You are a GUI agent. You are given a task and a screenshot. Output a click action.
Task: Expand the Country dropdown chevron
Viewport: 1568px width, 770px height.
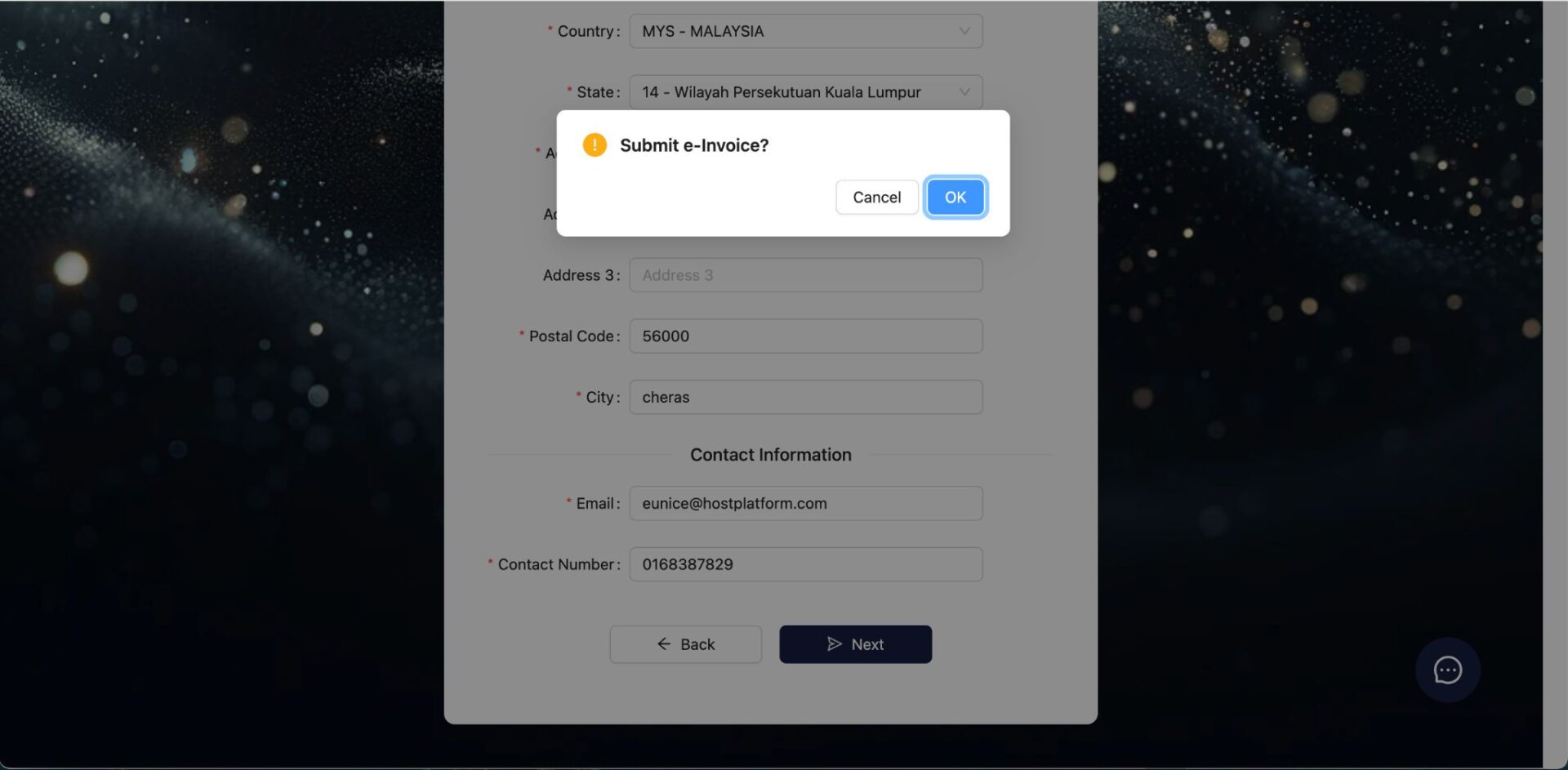[964, 31]
